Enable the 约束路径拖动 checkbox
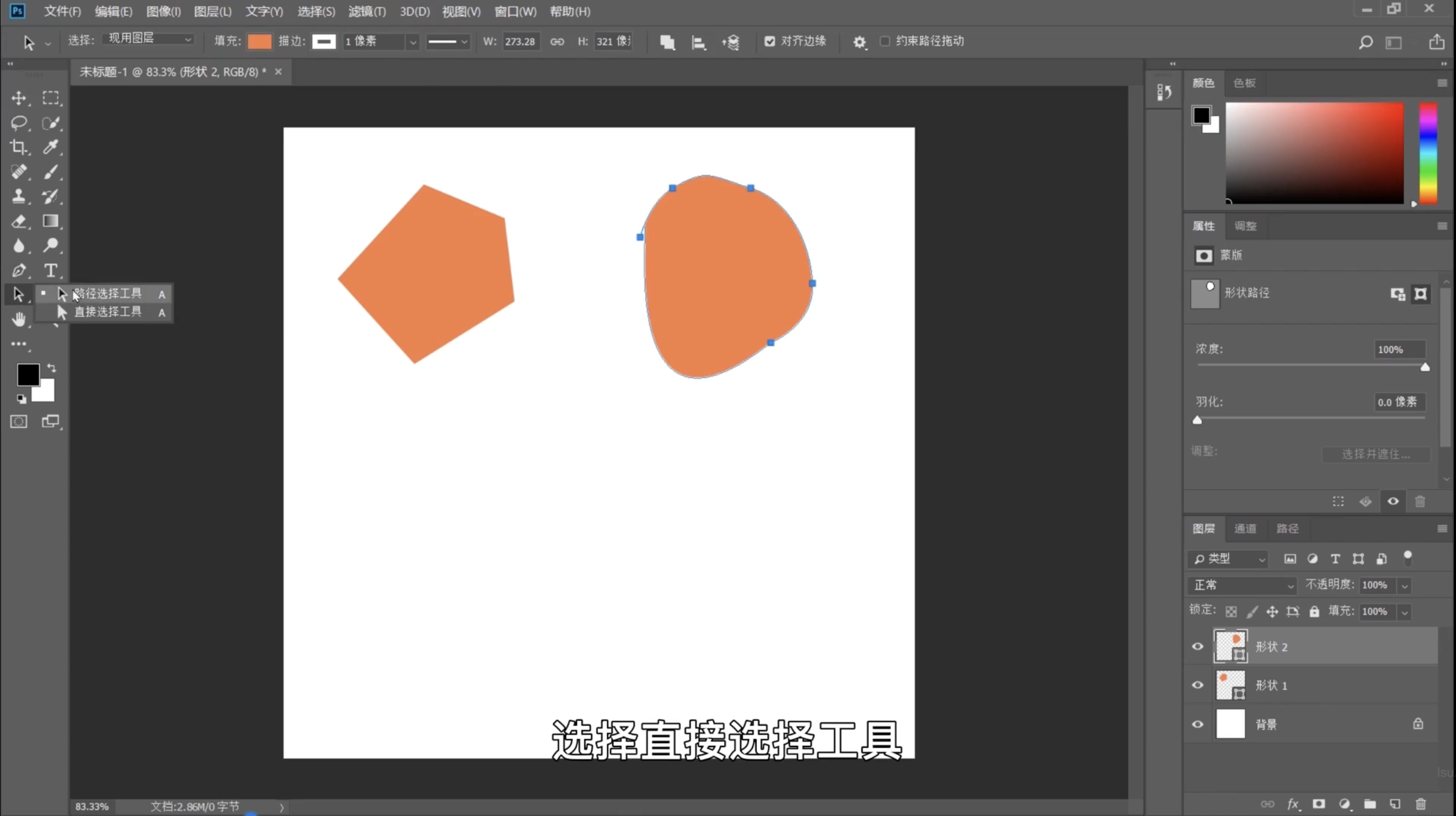1456x816 pixels. [885, 41]
